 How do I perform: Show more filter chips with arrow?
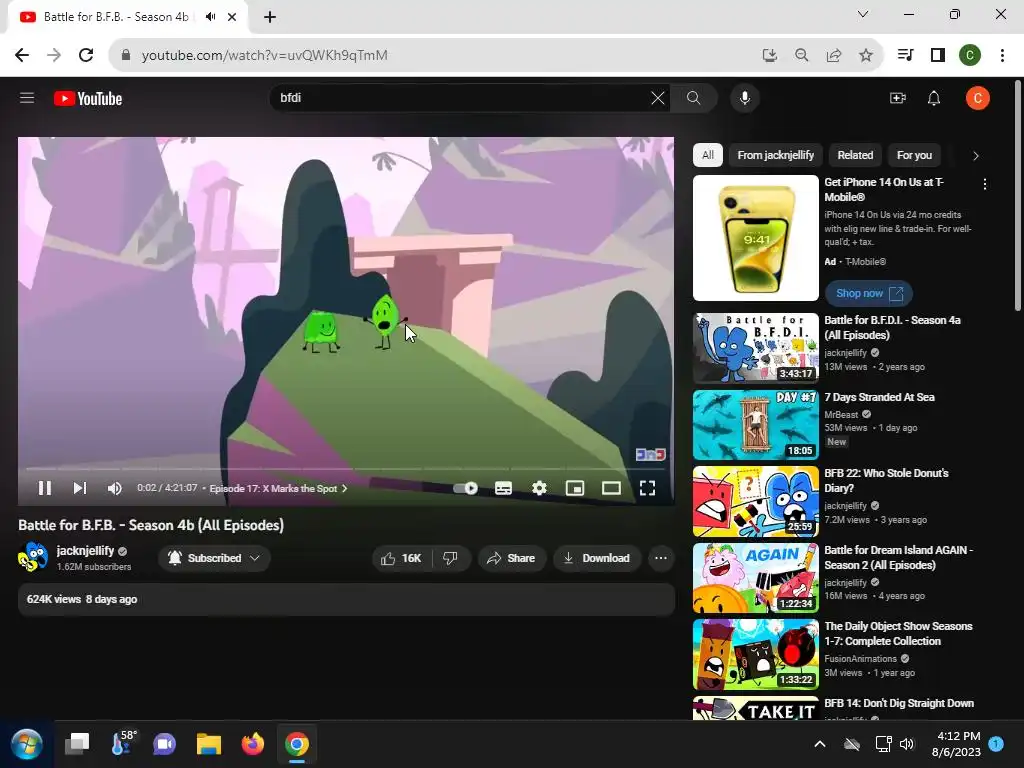pos(976,155)
